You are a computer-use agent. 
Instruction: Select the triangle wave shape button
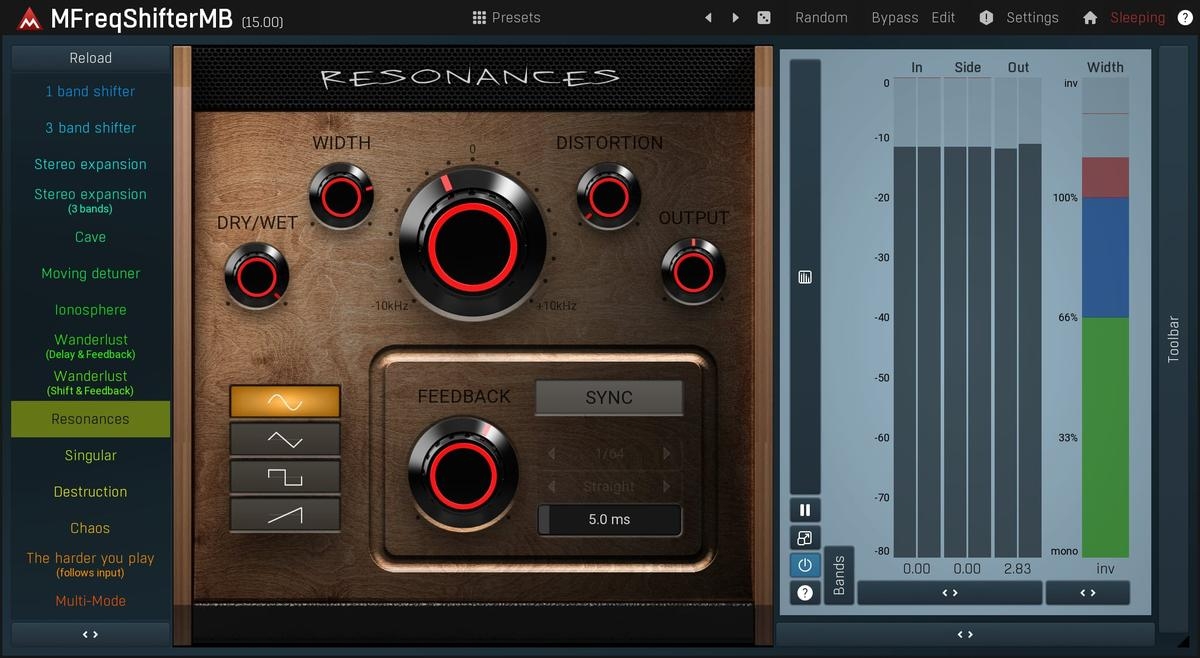click(x=285, y=439)
